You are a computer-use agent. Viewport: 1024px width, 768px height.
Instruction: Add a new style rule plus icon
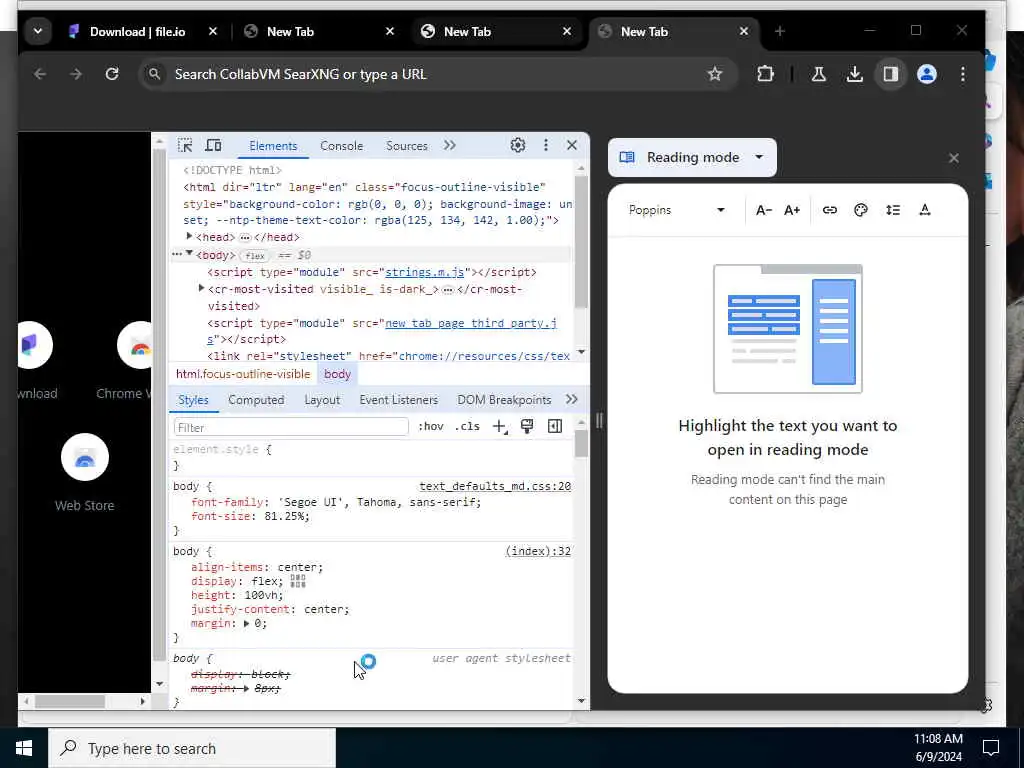click(500, 427)
